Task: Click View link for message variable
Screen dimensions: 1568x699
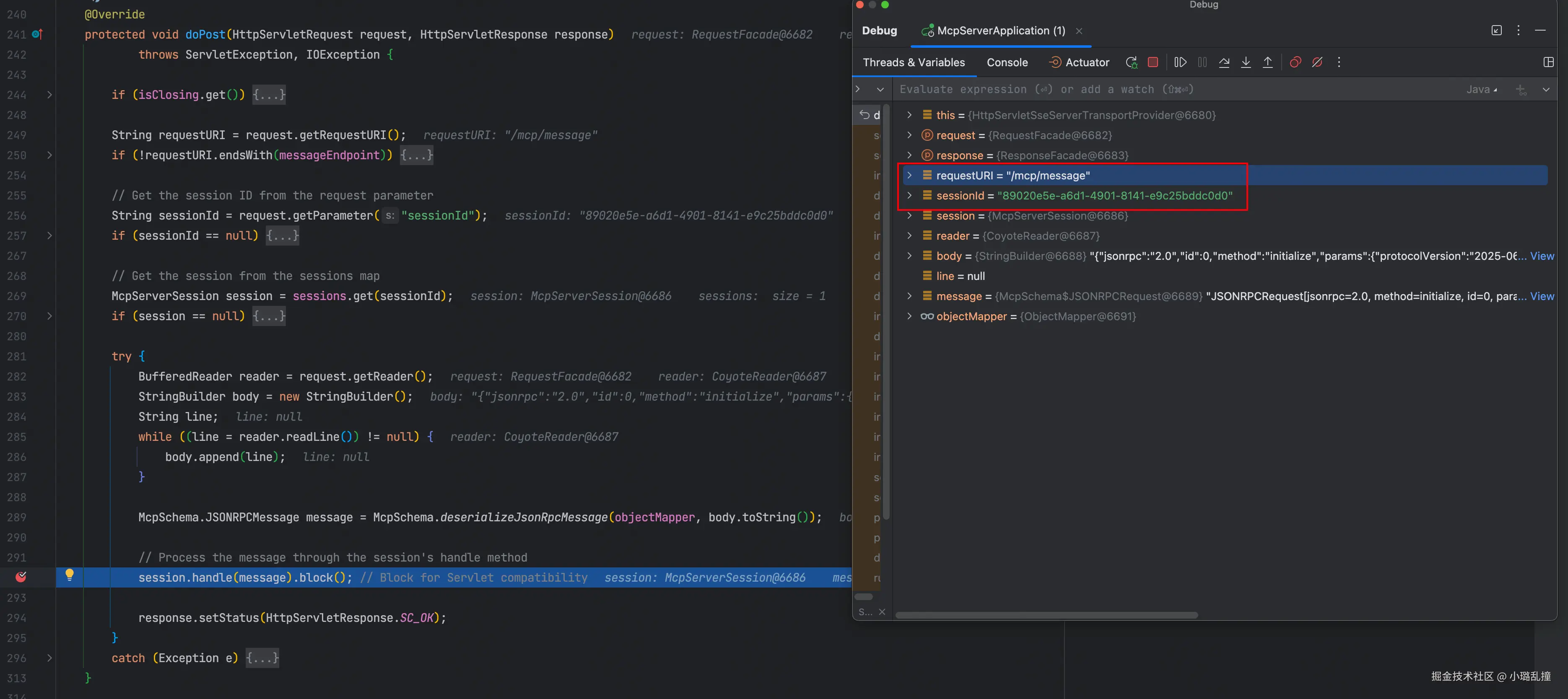Action: click(1541, 296)
